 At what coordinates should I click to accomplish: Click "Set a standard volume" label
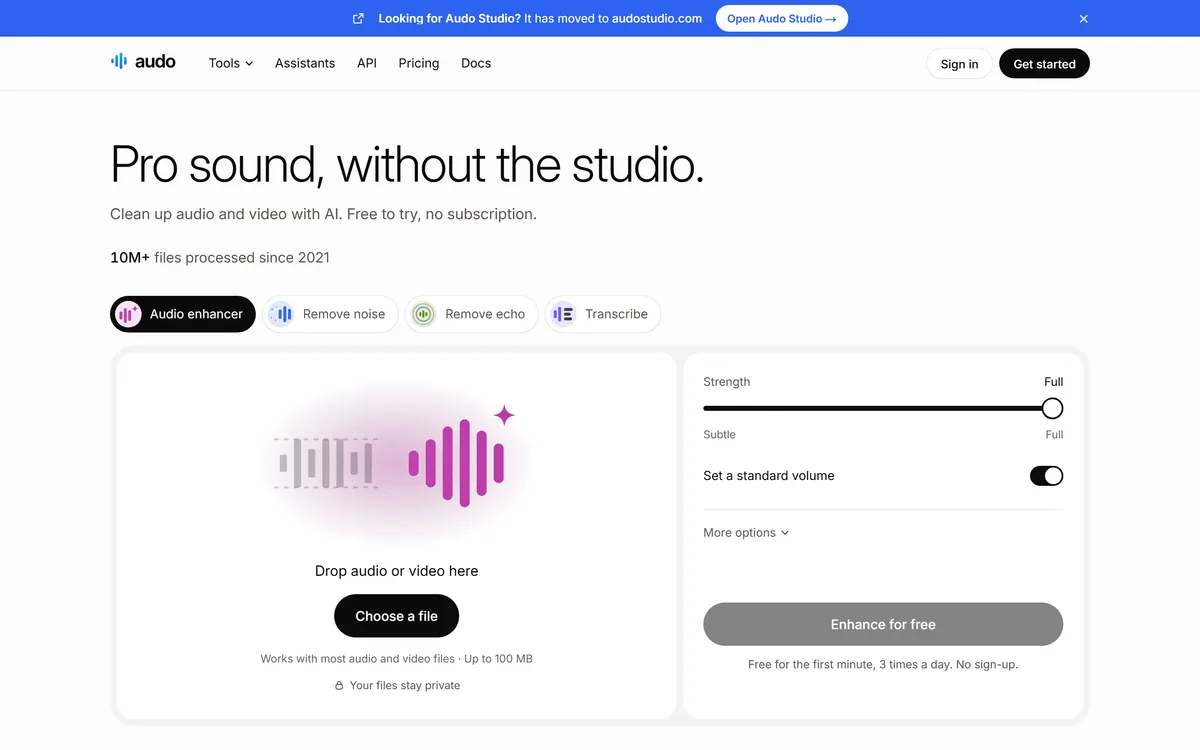pos(769,476)
